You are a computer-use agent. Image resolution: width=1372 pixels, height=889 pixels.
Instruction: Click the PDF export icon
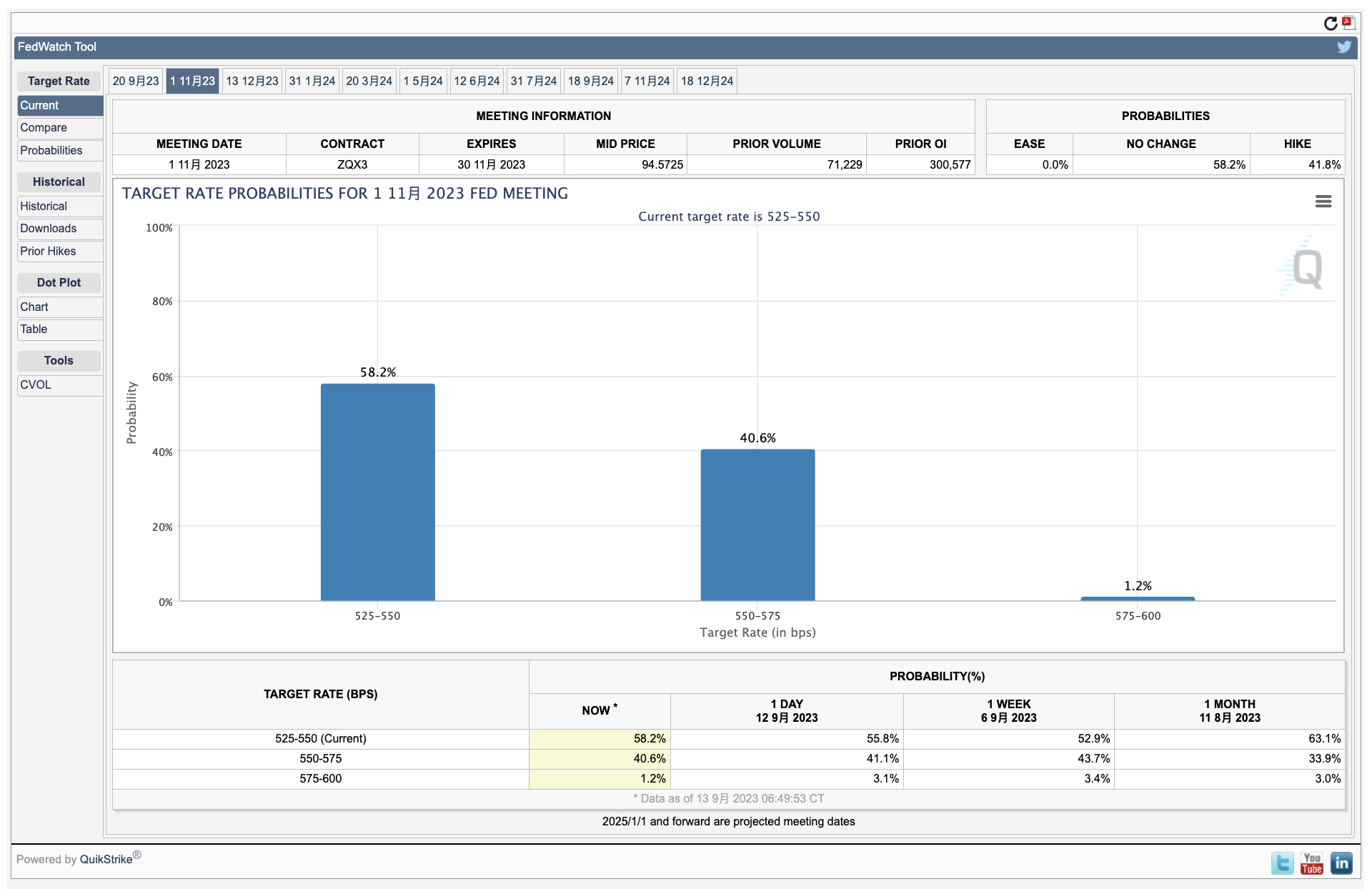[1348, 23]
